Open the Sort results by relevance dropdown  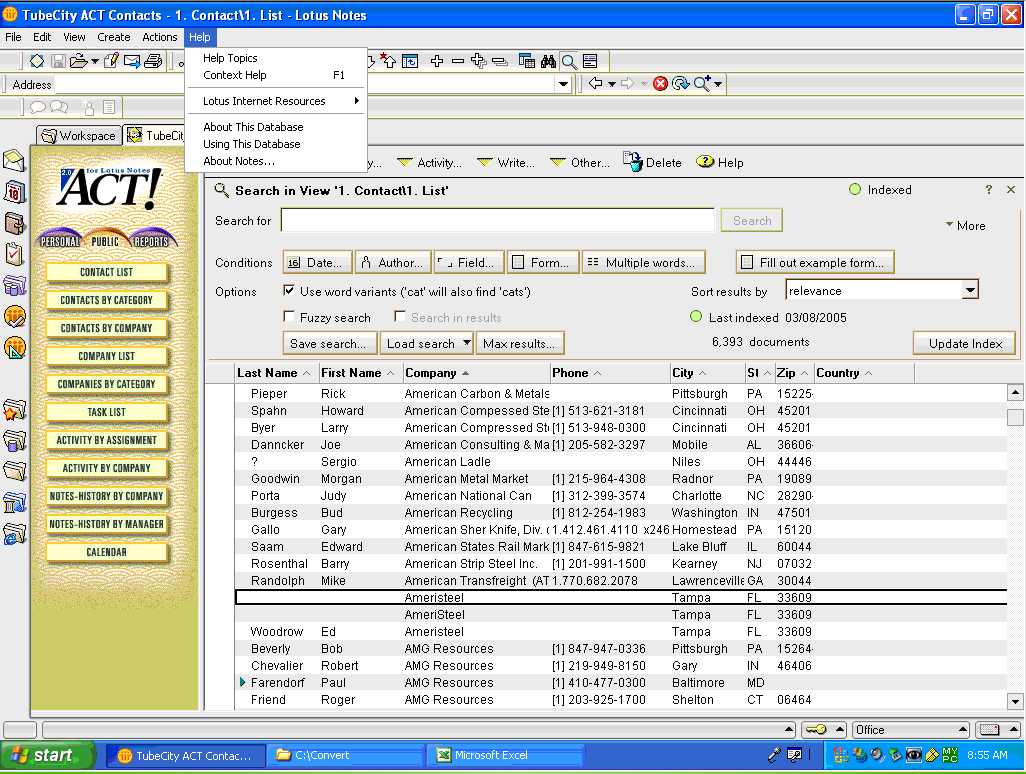click(970, 290)
